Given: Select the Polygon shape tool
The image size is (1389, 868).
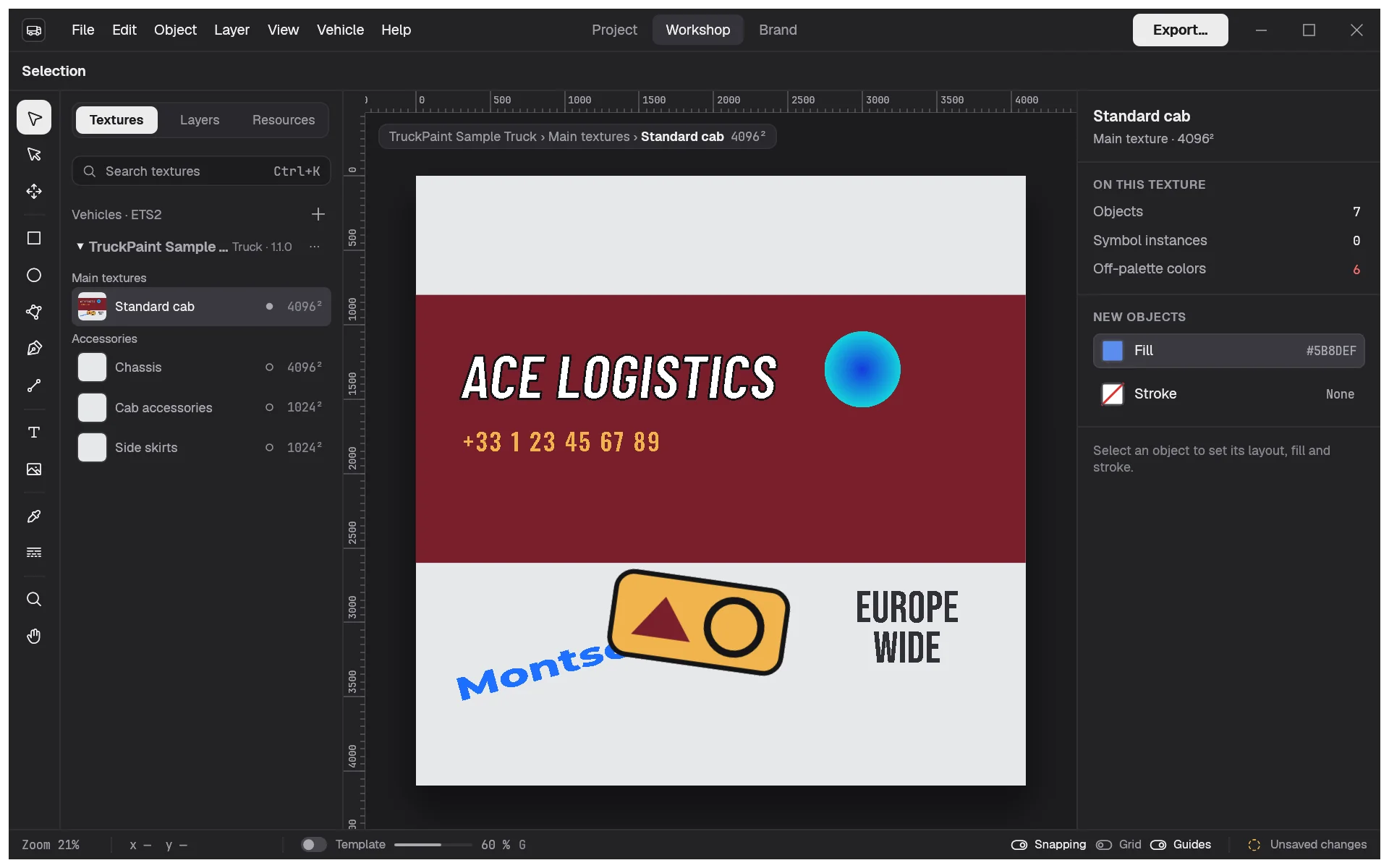Looking at the screenshot, I should pos(34,312).
